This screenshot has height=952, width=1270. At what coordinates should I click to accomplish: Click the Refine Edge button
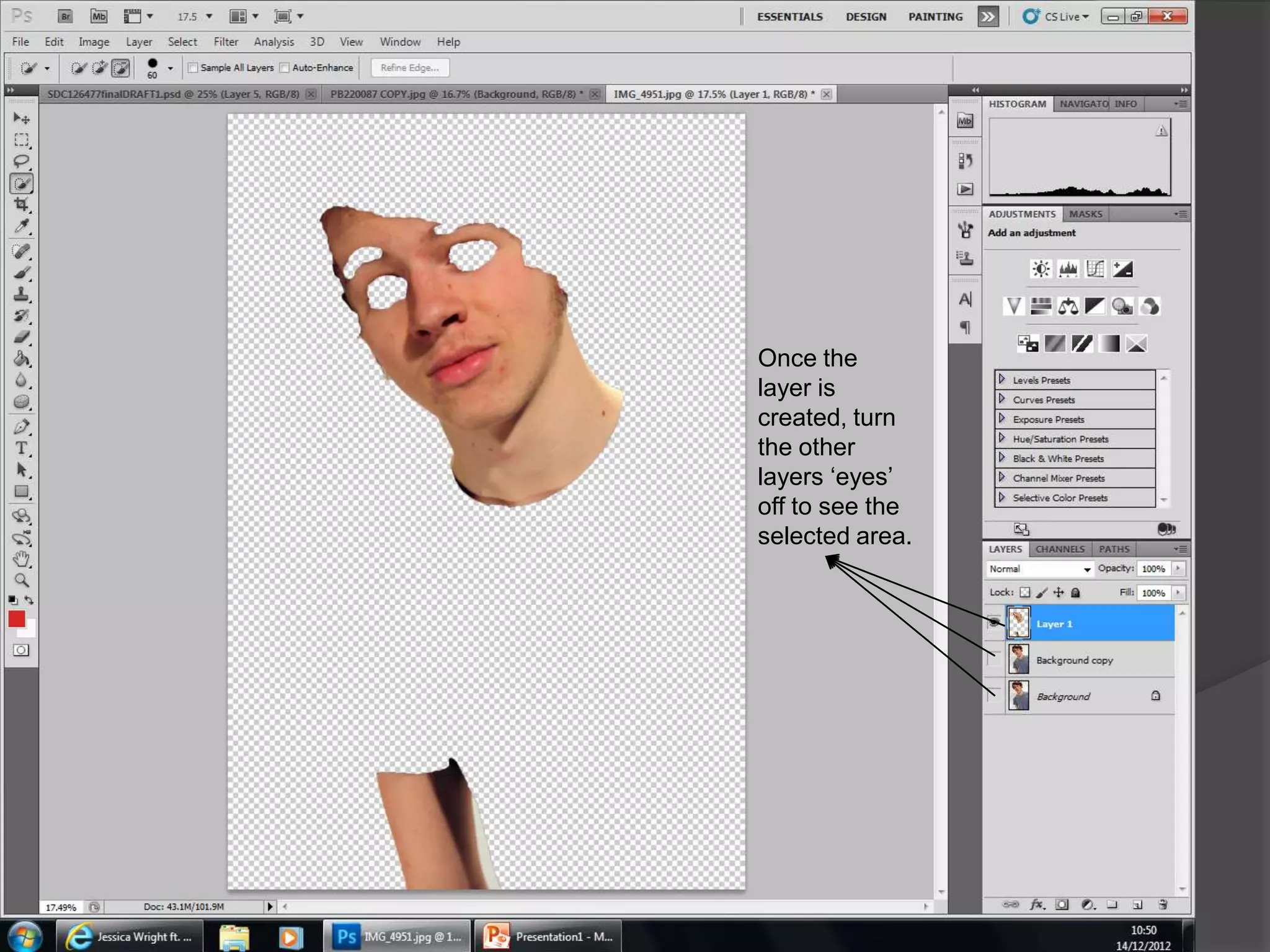(x=410, y=68)
